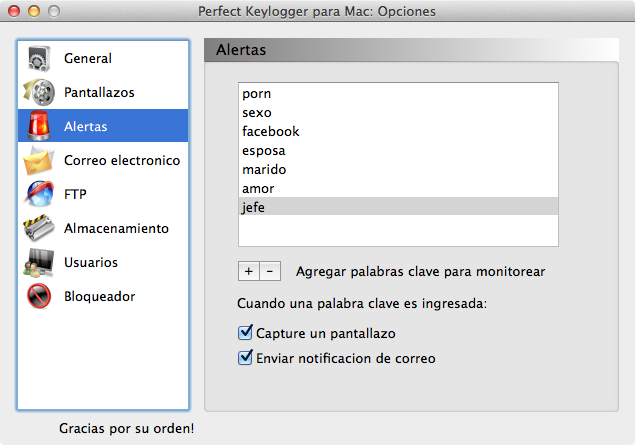Click the Bloqueador prohibition icon
The height and width of the screenshot is (445, 635).
pyautogui.click(x=39, y=296)
